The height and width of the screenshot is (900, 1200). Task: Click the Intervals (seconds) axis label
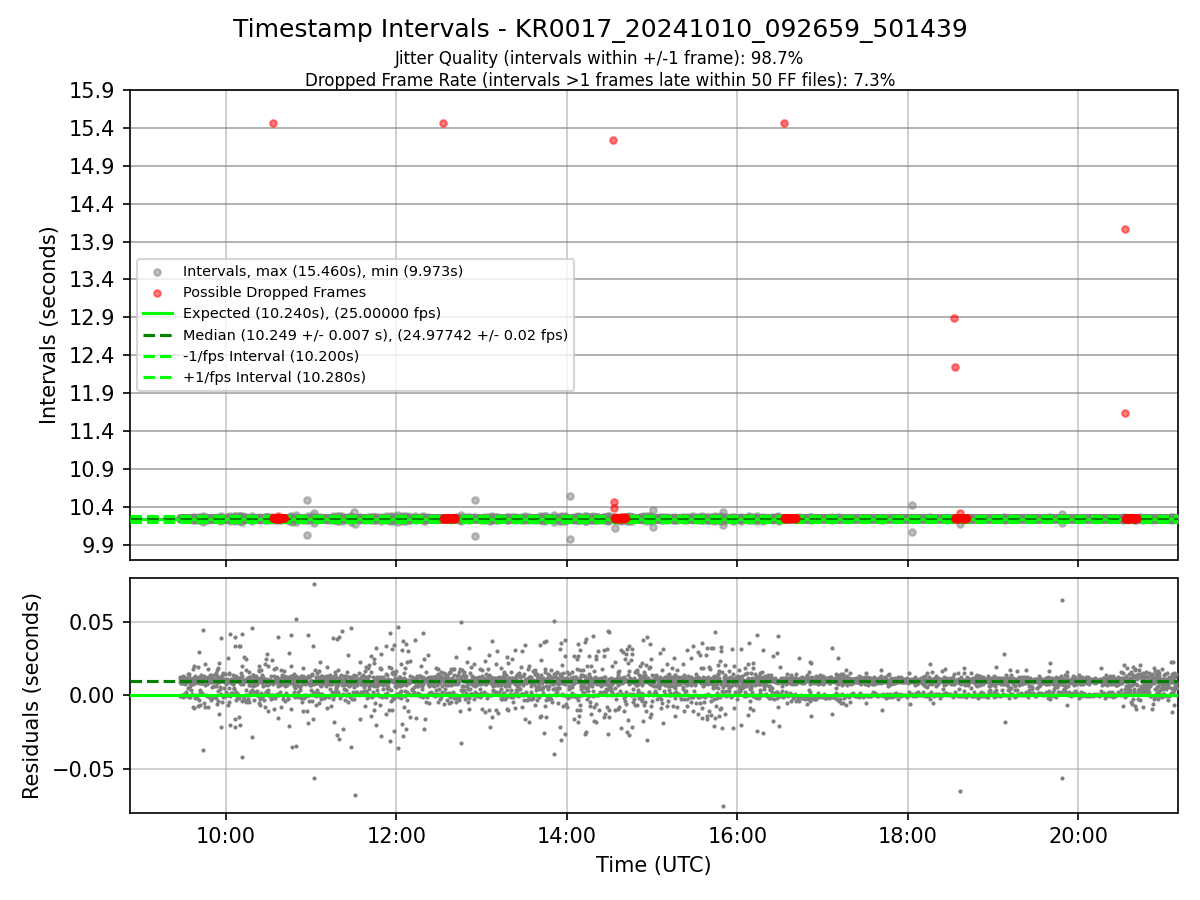pos(49,325)
